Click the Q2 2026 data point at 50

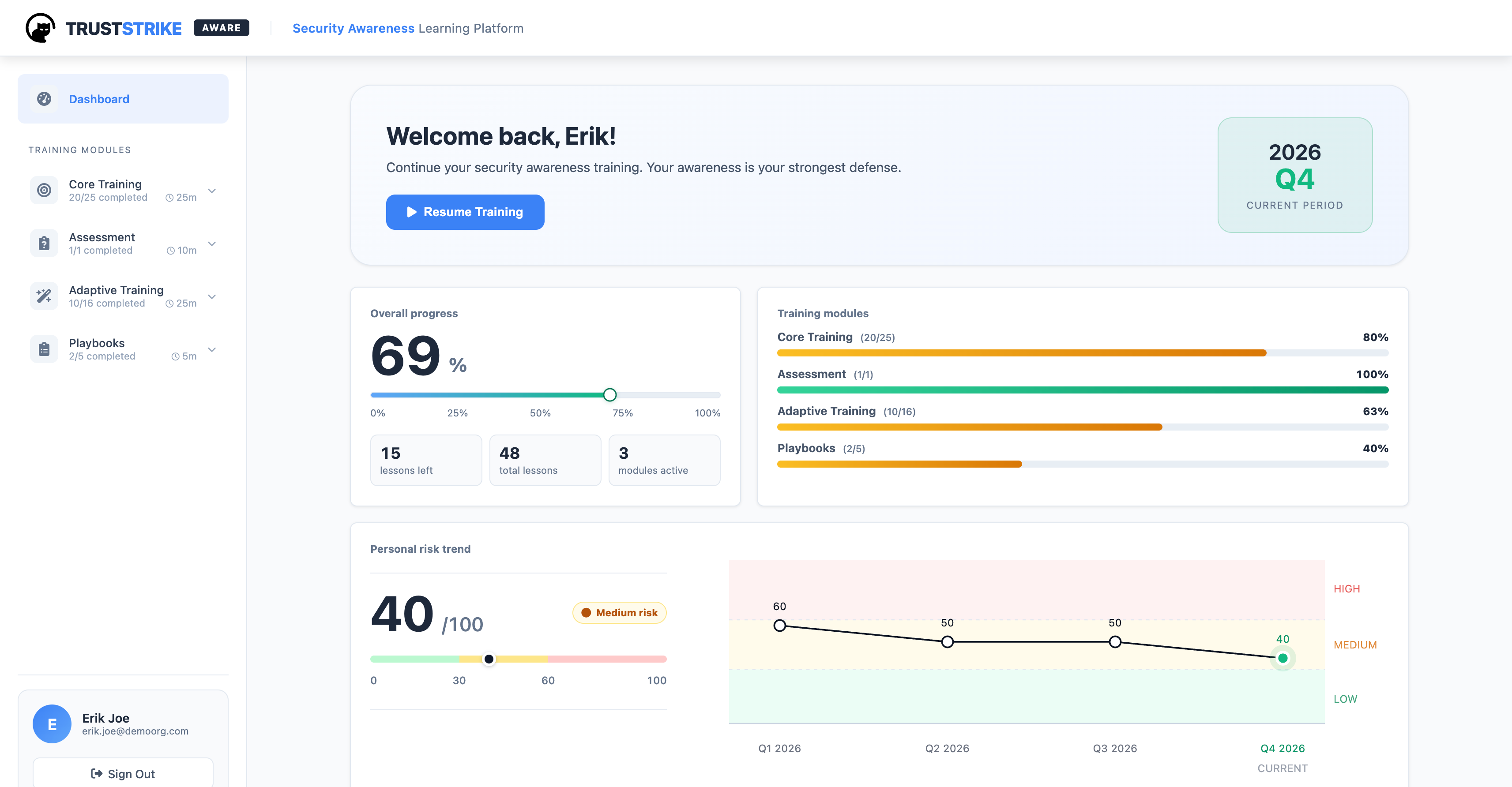pos(948,641)
